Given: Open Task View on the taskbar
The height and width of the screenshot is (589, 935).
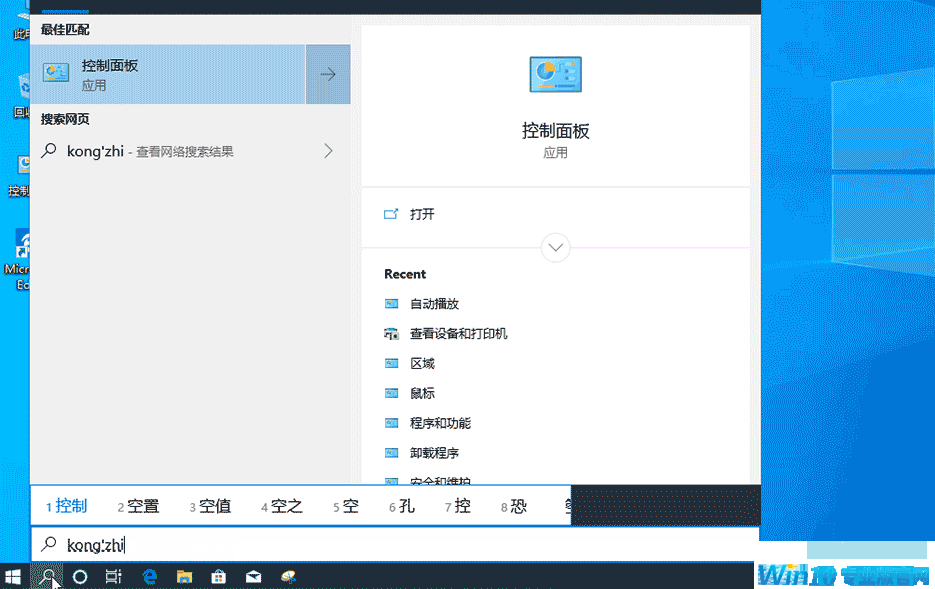Looking at the screenshot, I should pyautogui.click(x=113, y=576).
